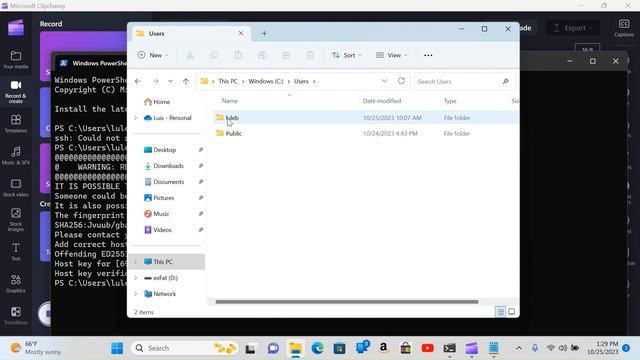Select the Users tab in Explorer
The width and height of the screenshot is (640, 360).
point(190,33)
